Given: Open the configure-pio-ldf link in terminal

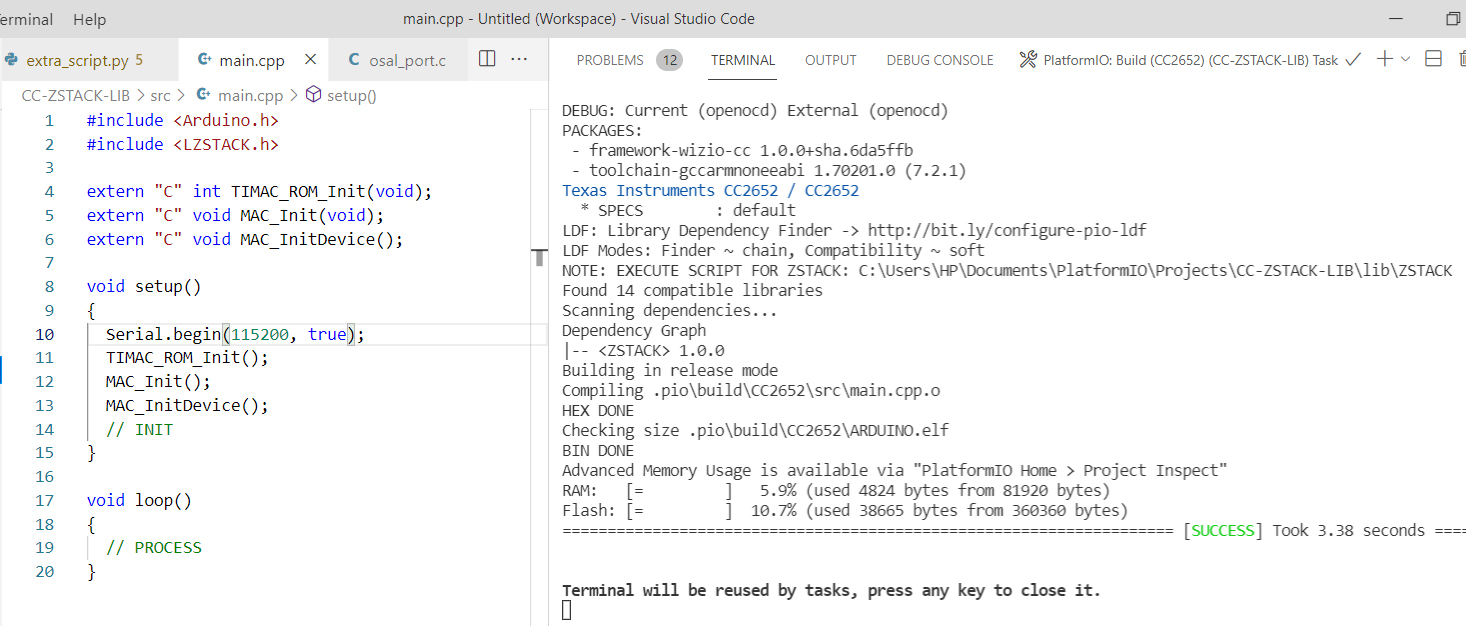Looking at the screenshot, I should click(1007, 230).
